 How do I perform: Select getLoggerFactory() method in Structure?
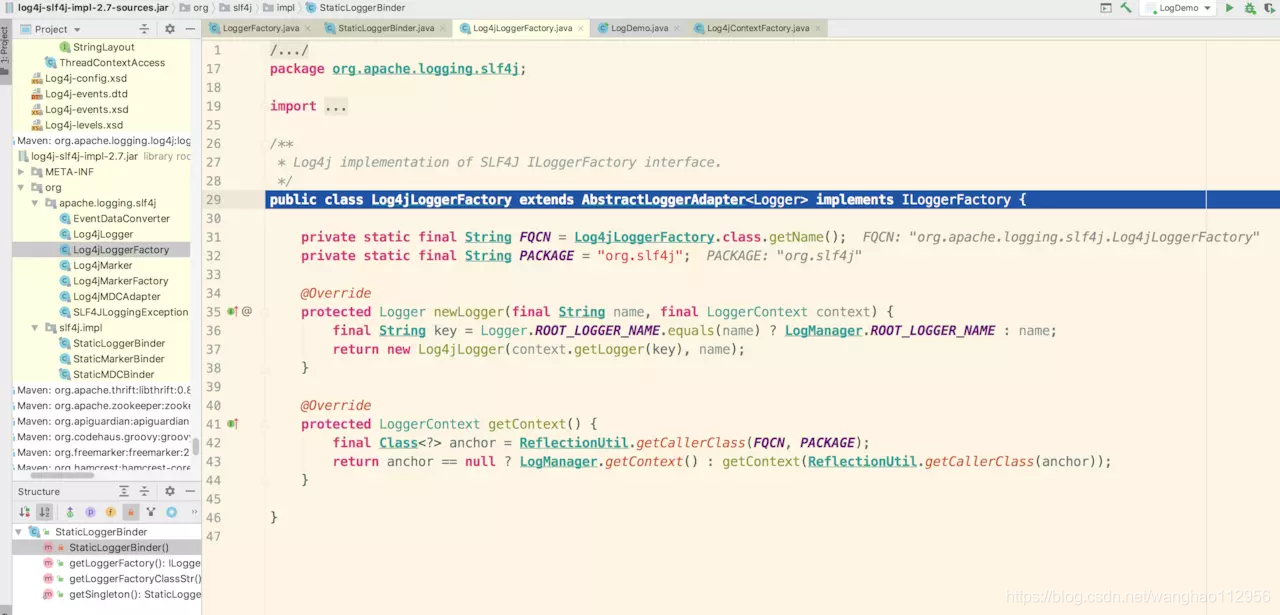click(134, 563)
